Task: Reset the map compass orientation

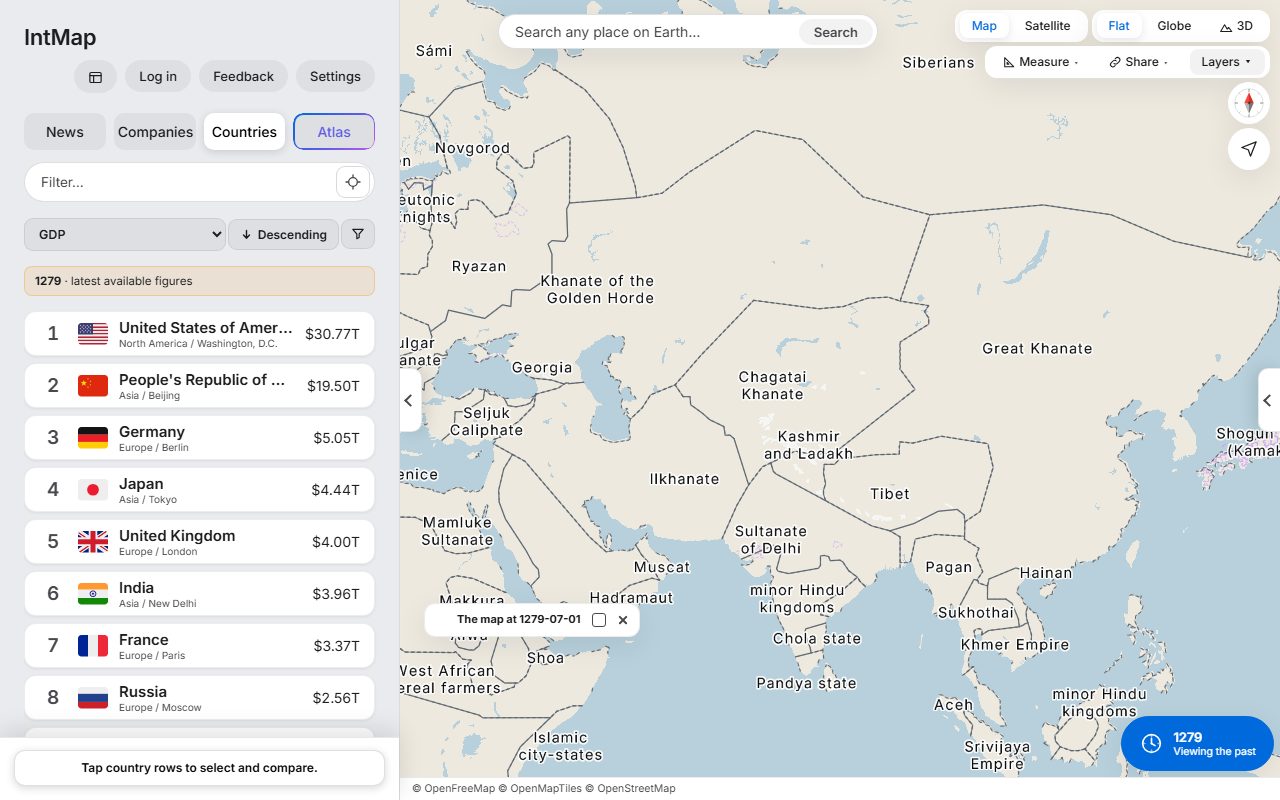Action: [x=1249, y=103]
